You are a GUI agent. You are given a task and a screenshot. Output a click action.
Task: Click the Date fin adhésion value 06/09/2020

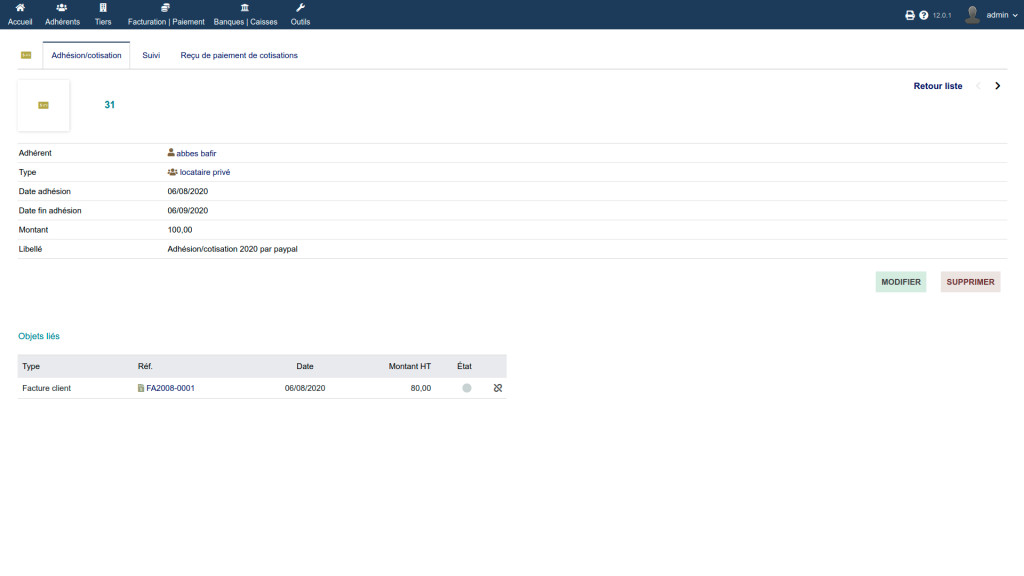pos(187,211)
